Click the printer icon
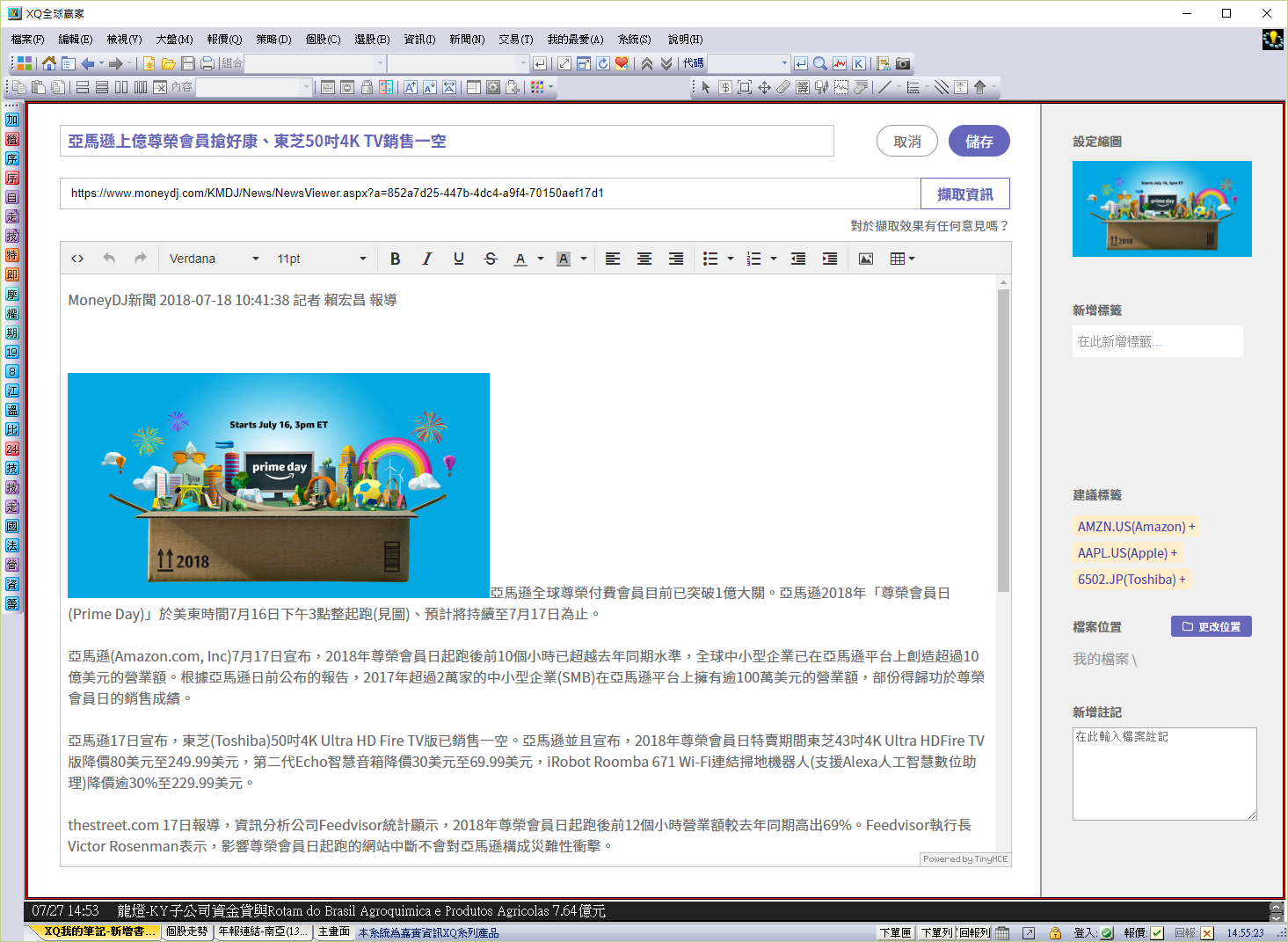 tap(207, 63)
